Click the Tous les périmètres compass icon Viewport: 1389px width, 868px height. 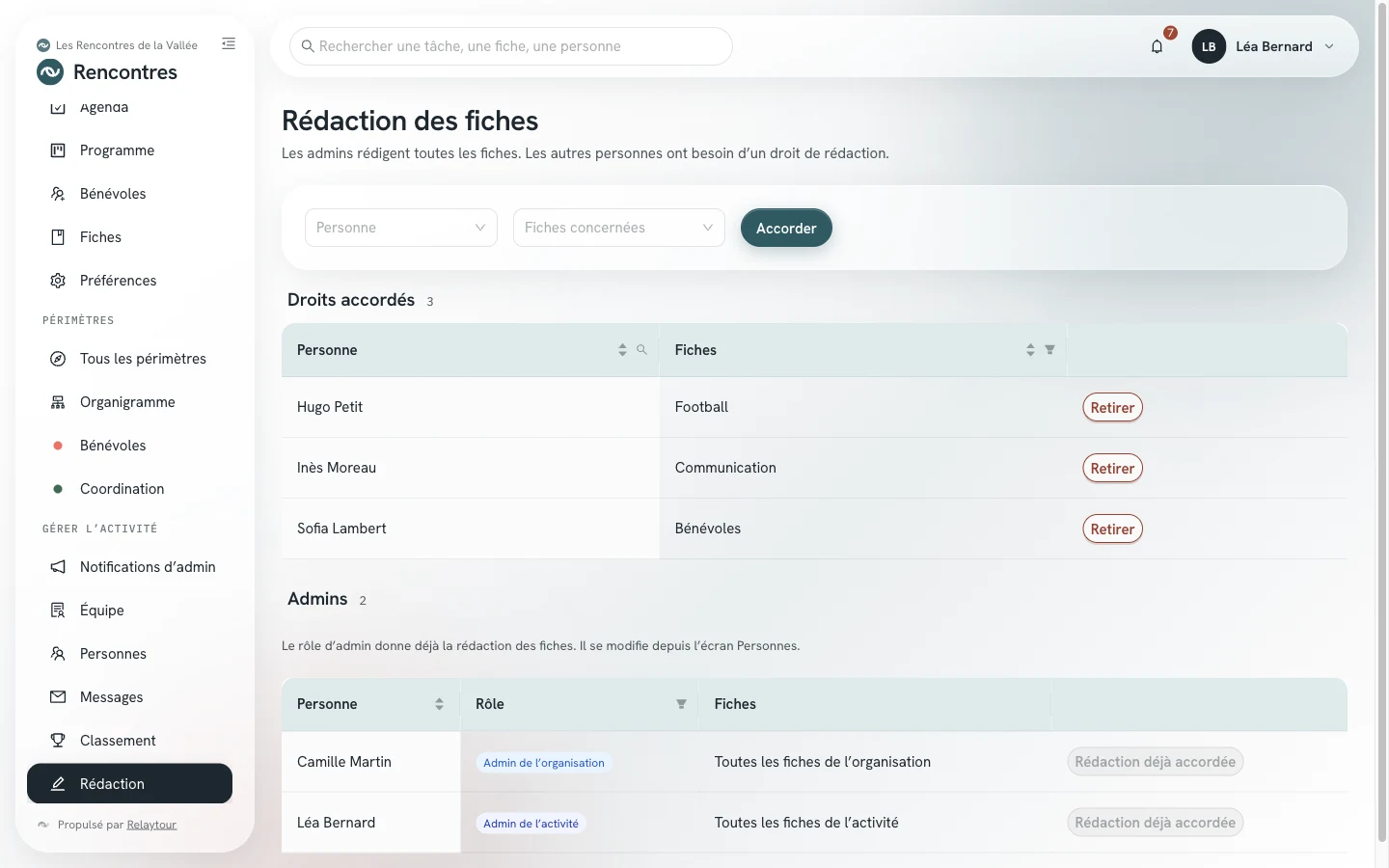click(58, 359)
